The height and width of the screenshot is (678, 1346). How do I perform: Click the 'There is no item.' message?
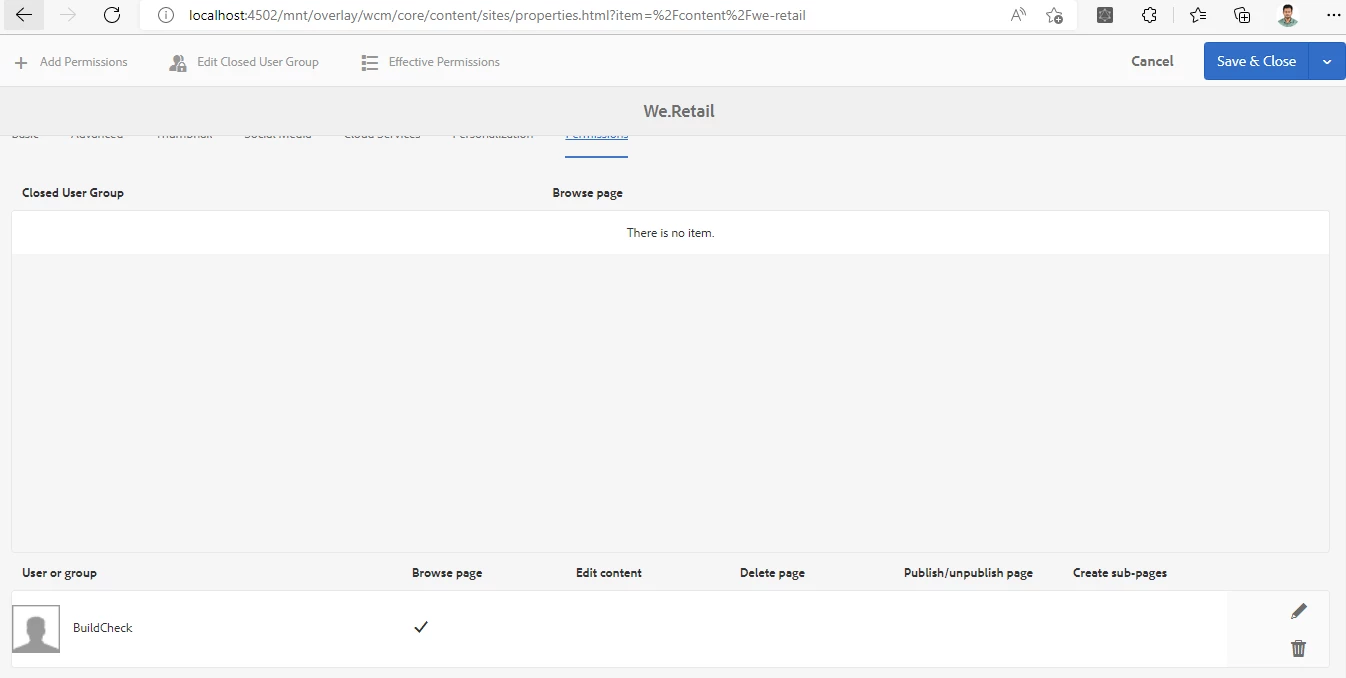click(x=670, y=233)
